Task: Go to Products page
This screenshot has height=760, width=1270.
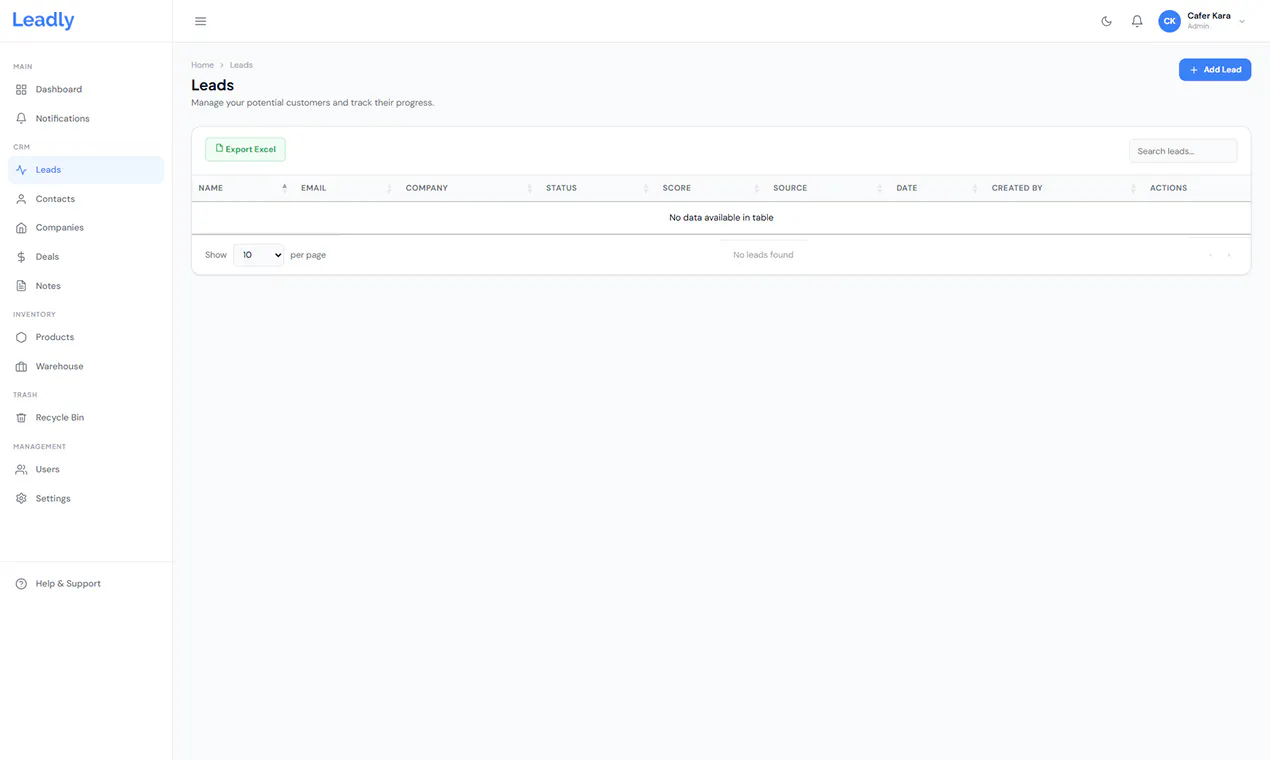Action: 86,338
